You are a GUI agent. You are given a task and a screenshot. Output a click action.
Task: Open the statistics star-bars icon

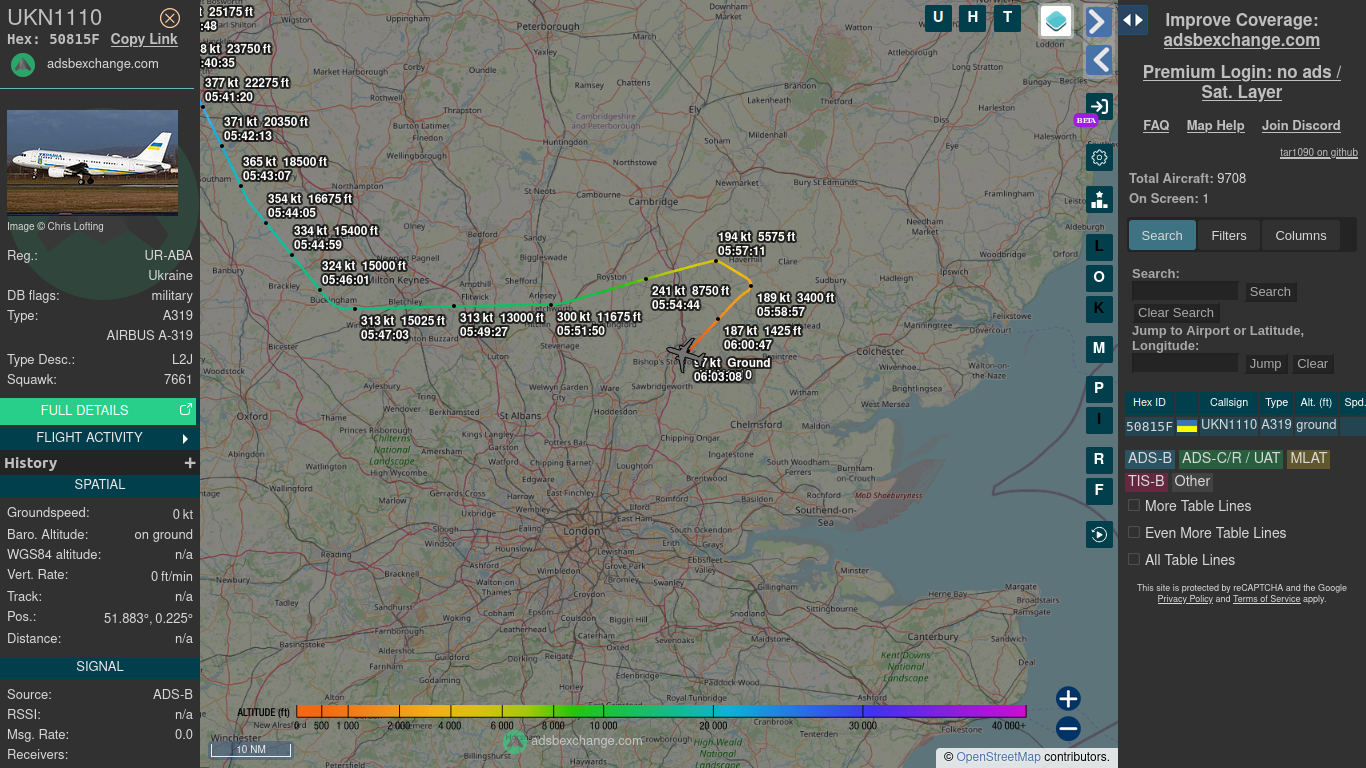1099,199
